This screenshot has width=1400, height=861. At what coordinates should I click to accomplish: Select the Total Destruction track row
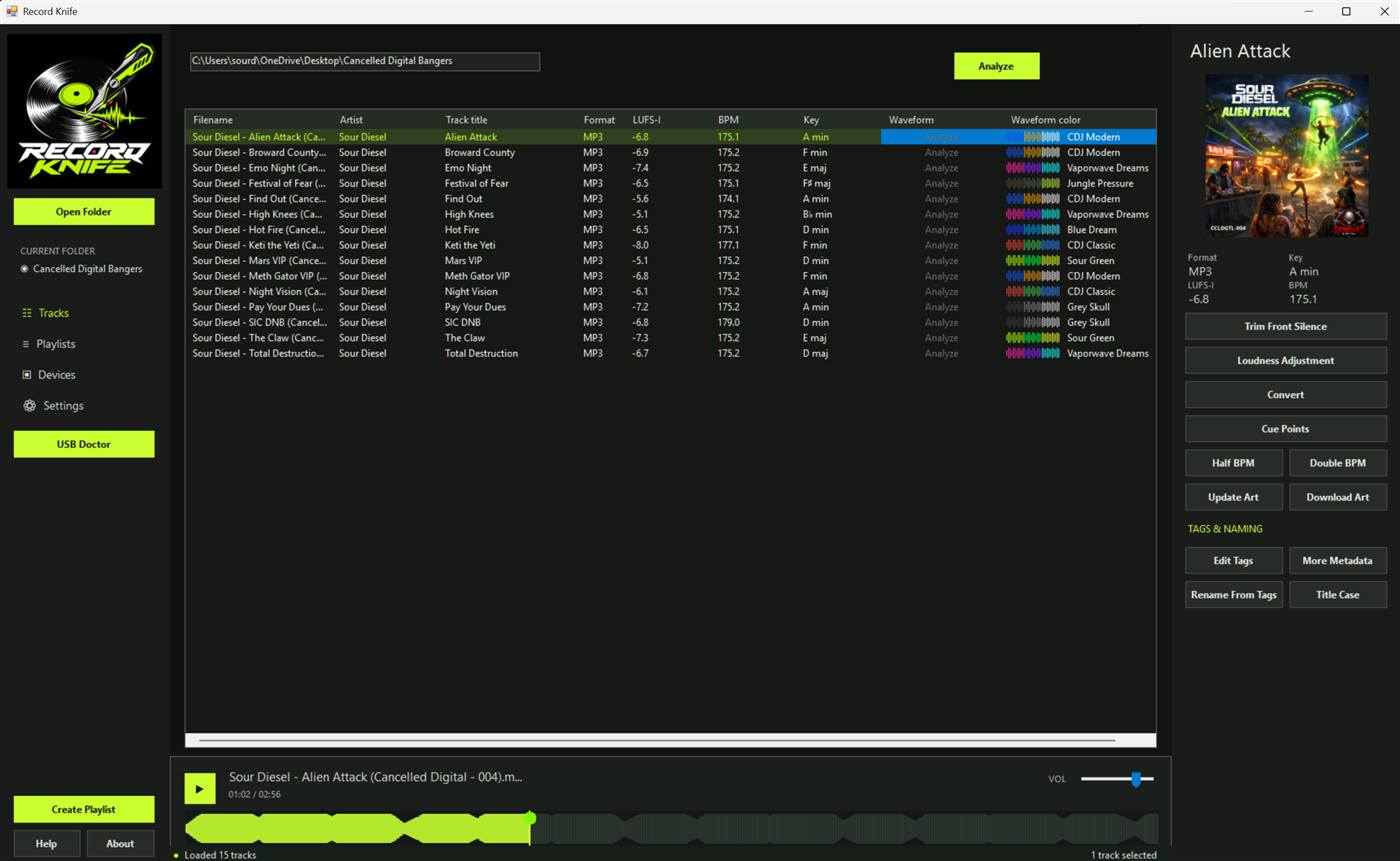[x=670, y=353]
